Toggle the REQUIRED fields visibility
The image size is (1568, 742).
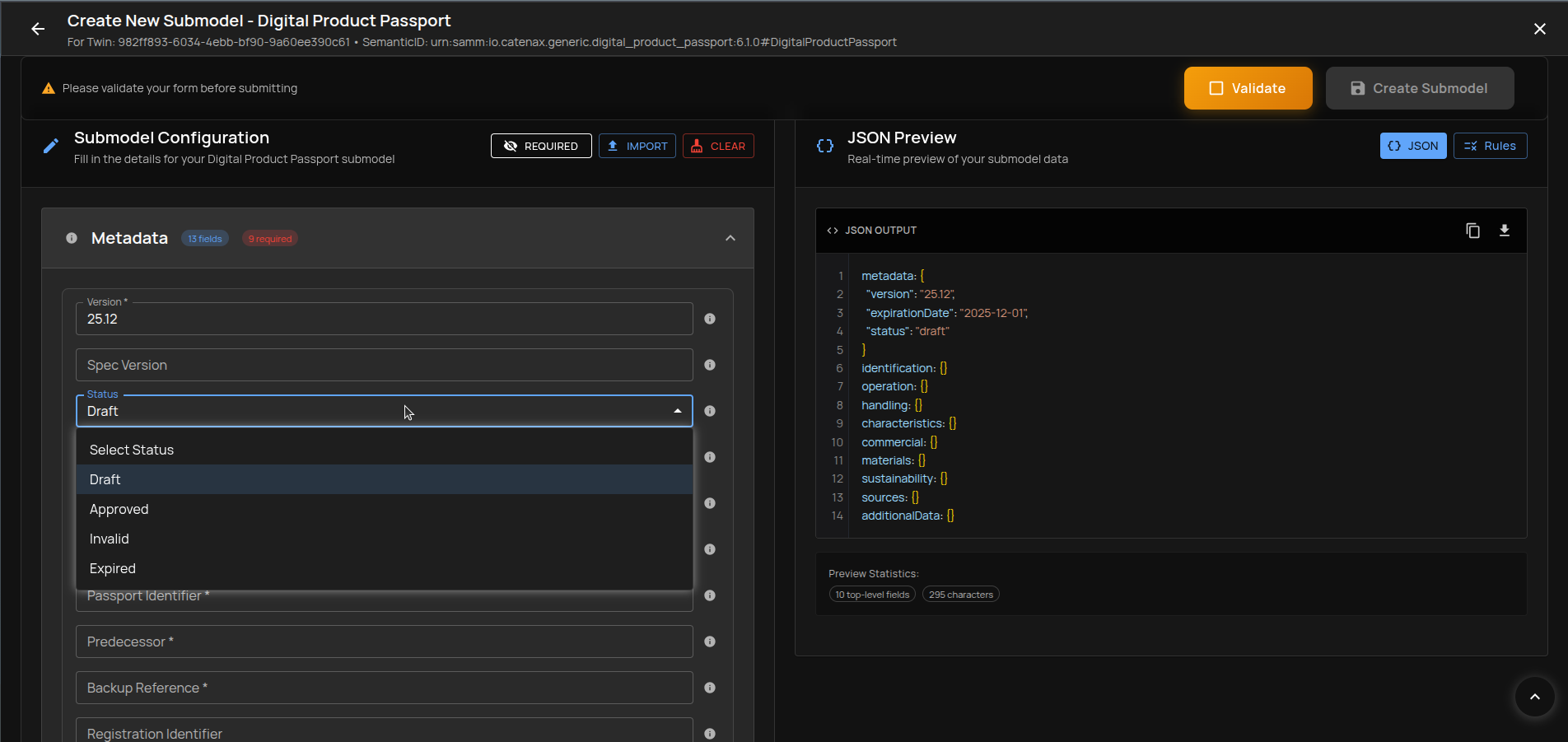coord(540,146)
